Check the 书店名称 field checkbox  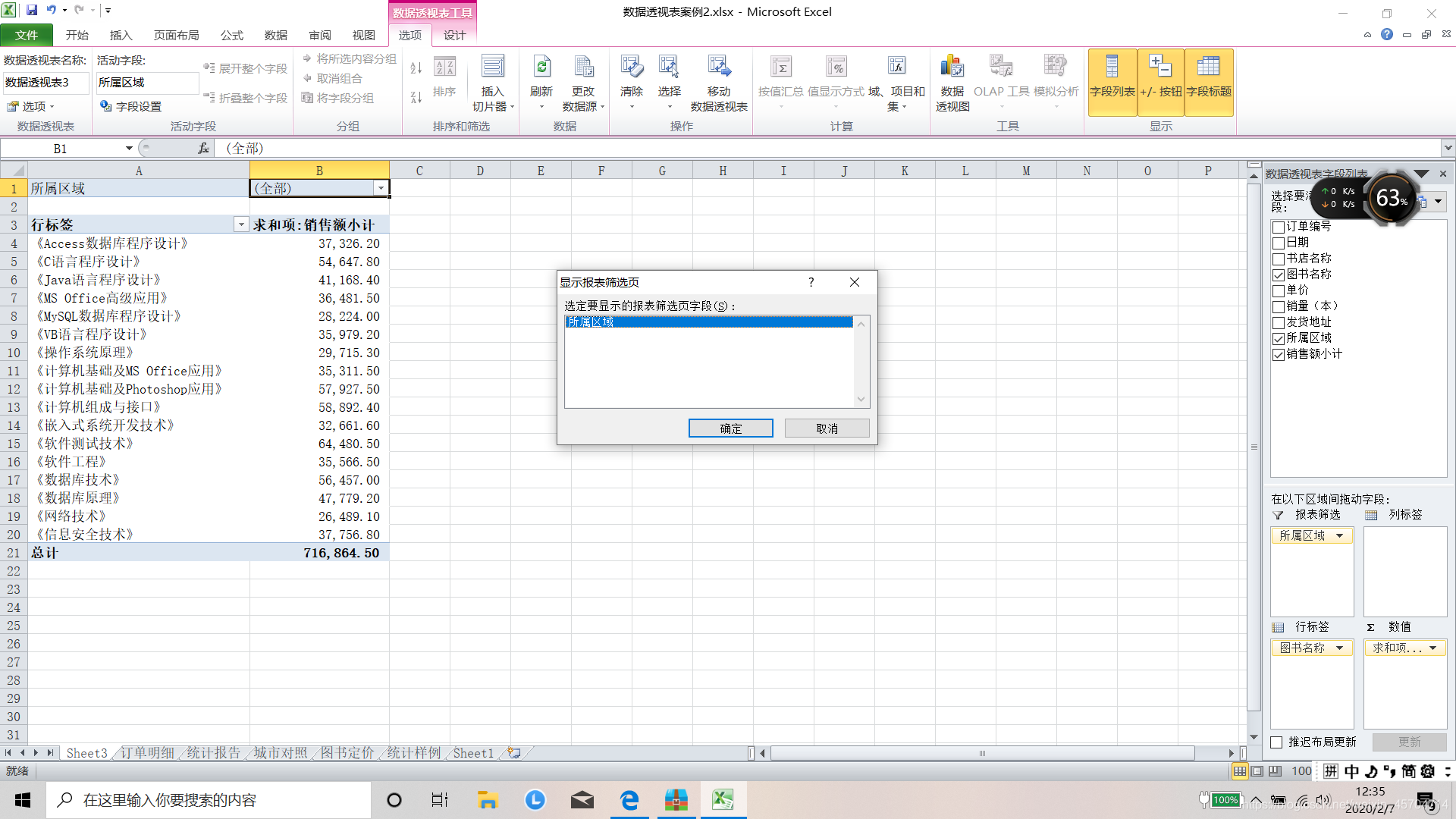1279,259
